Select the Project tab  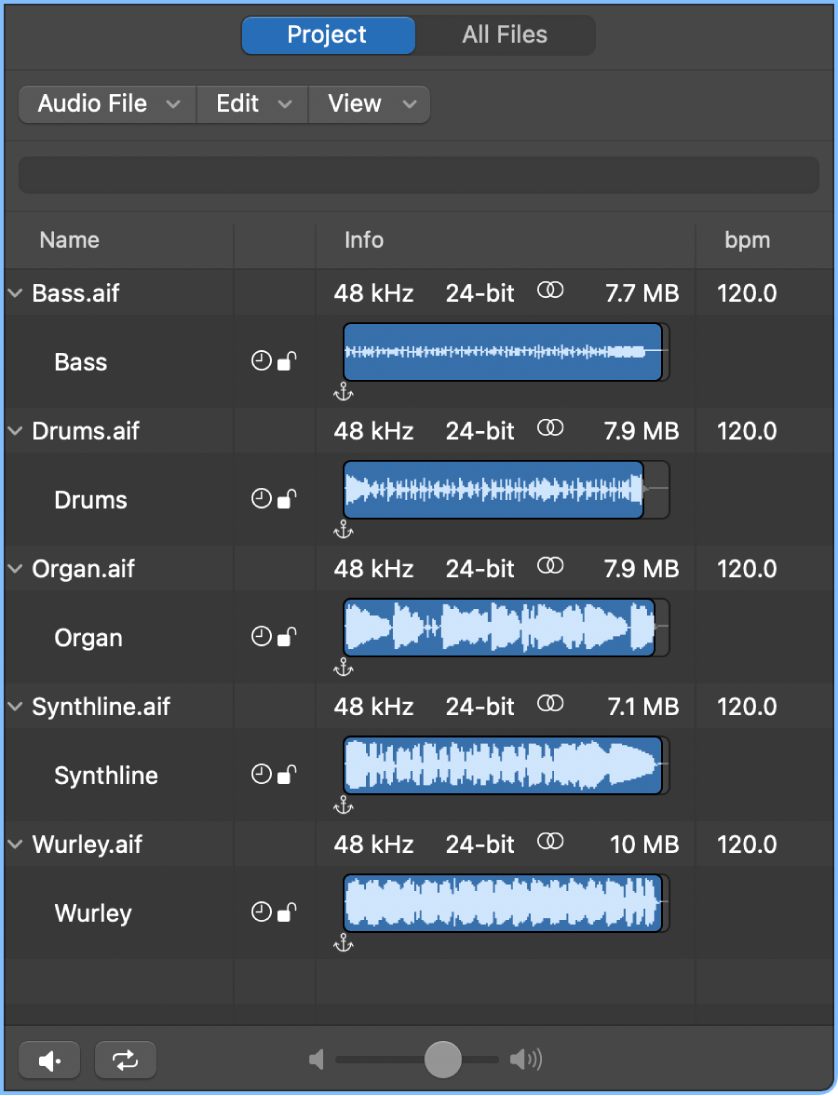pos(327,35)
